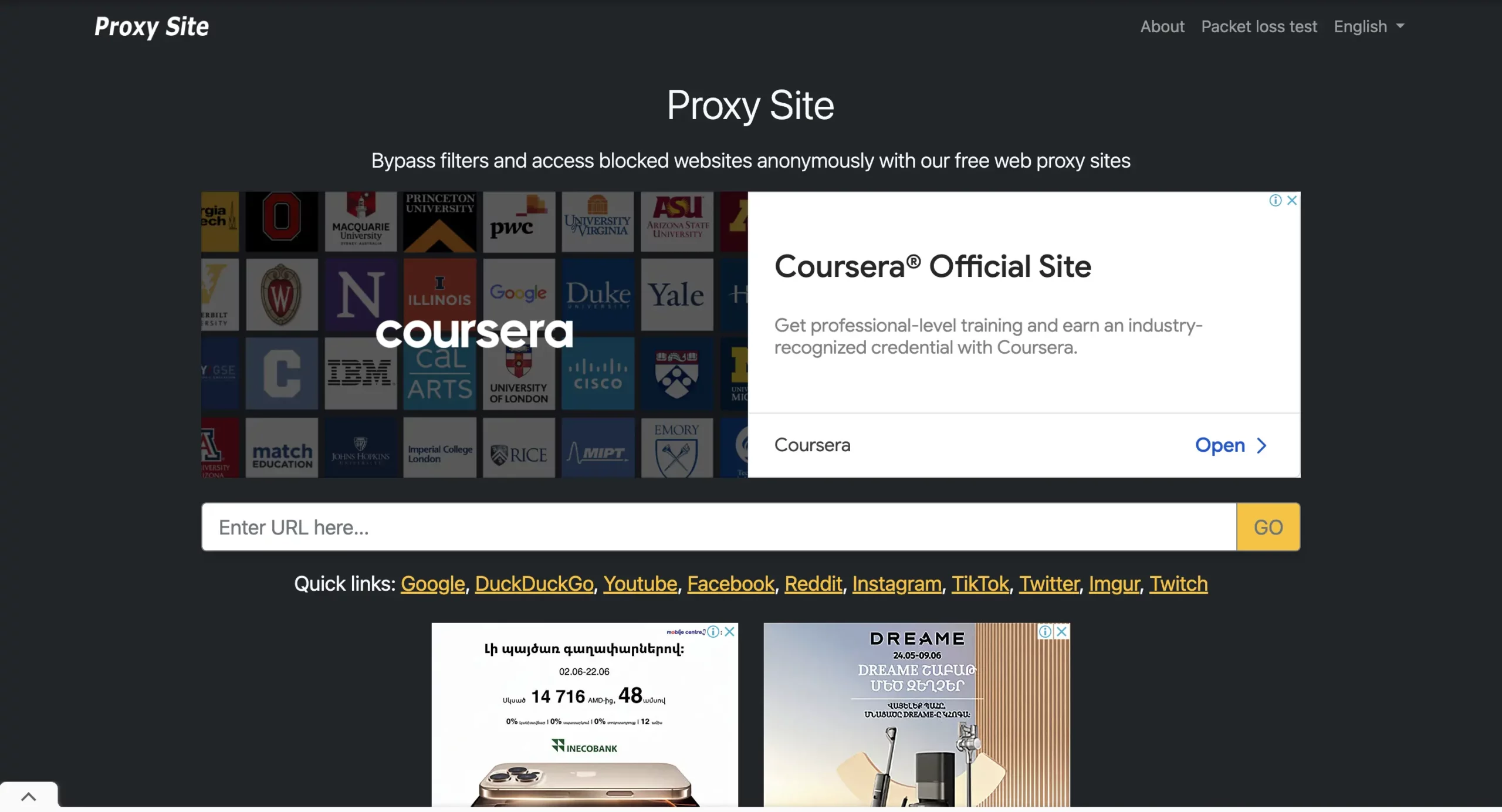Click the RICE logo tile in Coursera ad

click(x=519, y=447)
